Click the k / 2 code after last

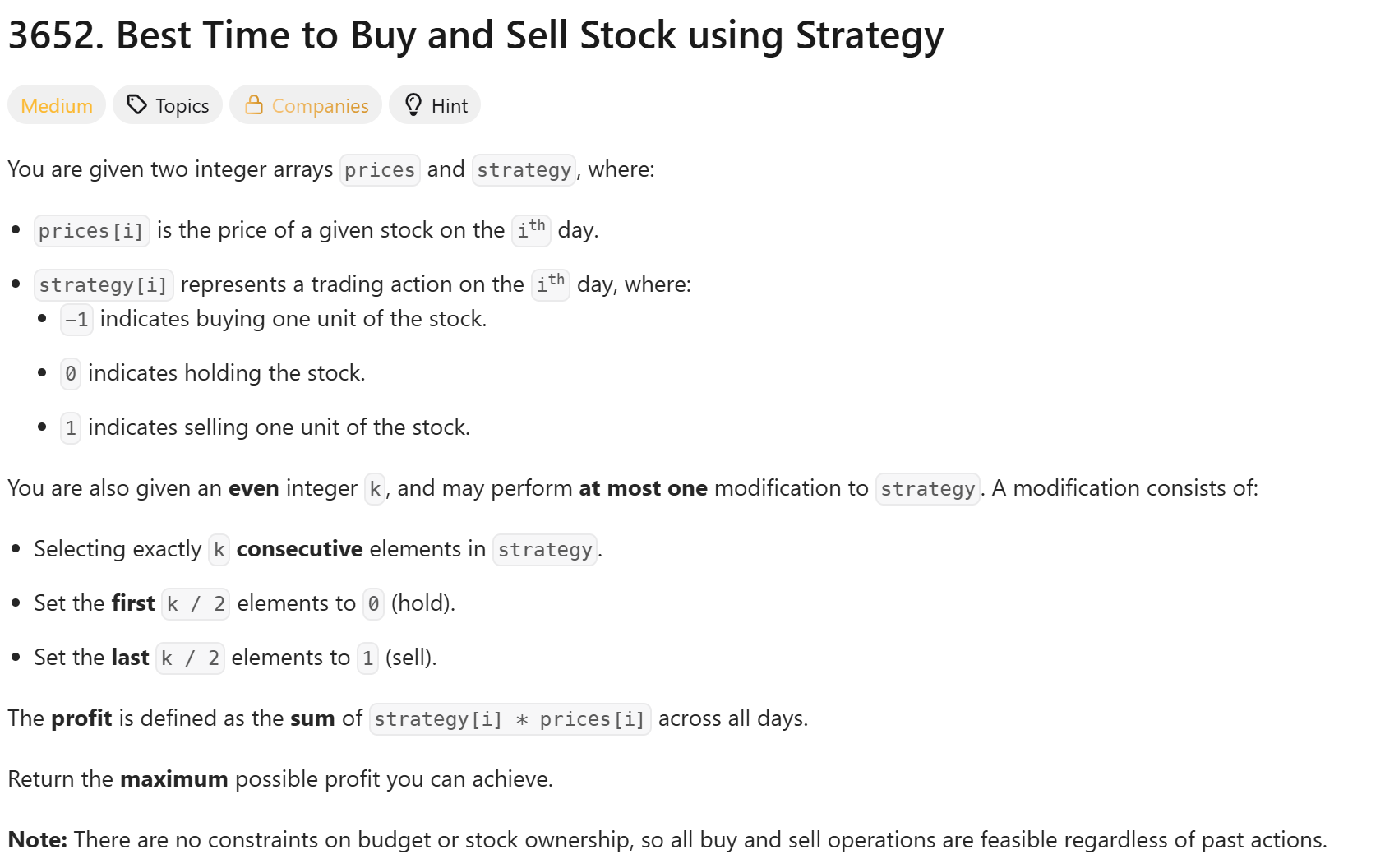190,658
